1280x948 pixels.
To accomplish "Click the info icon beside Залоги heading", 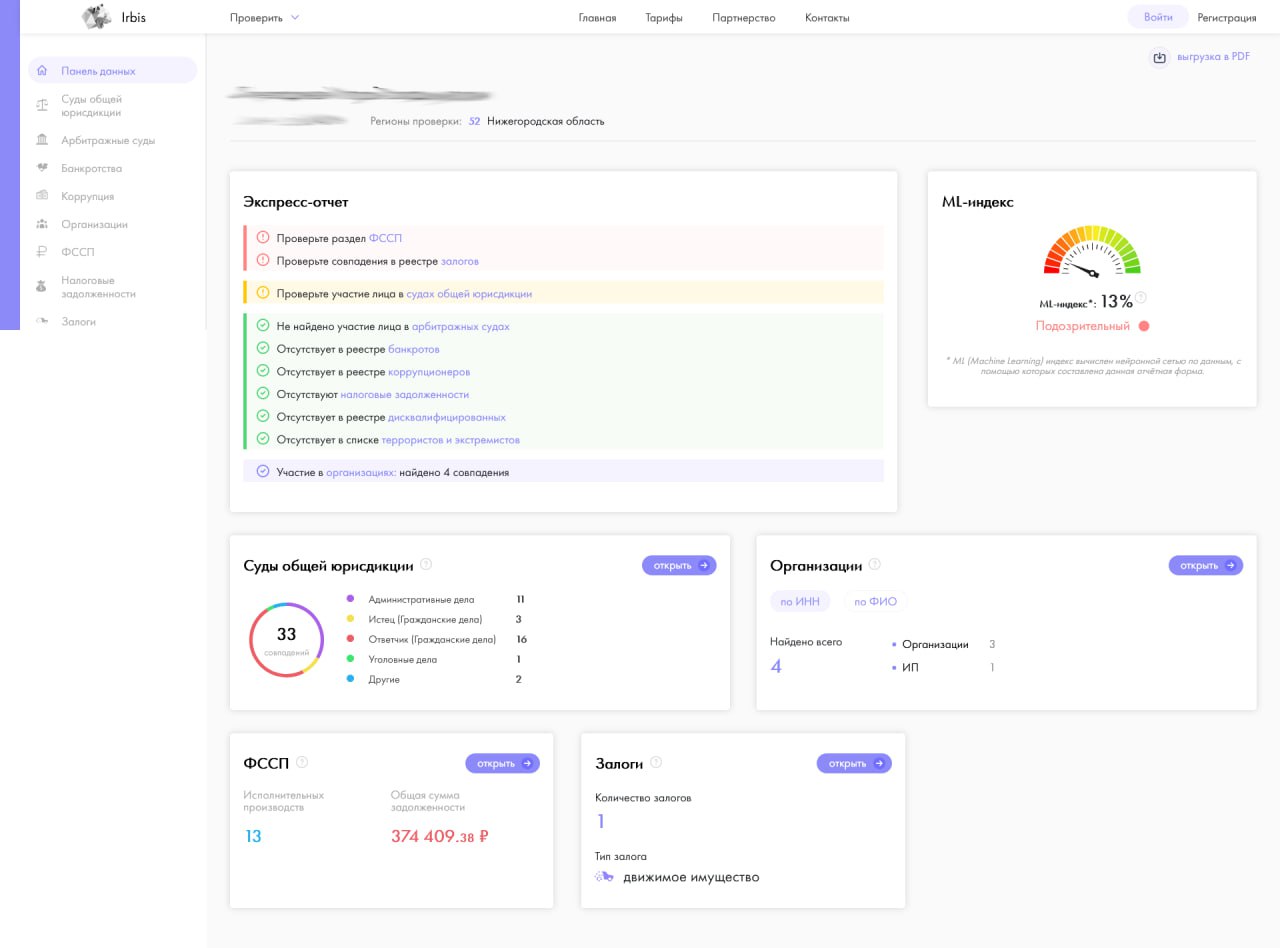I will (656, 762).
